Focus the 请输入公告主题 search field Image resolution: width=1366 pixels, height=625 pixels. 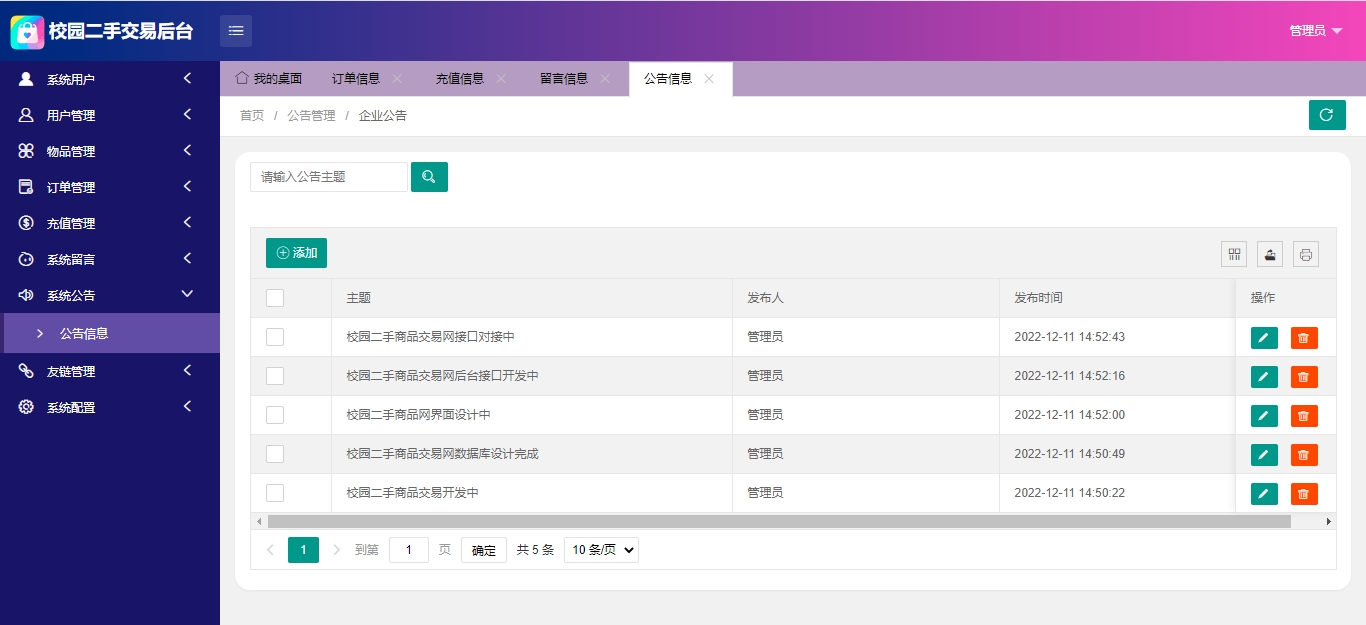[329, 177]
